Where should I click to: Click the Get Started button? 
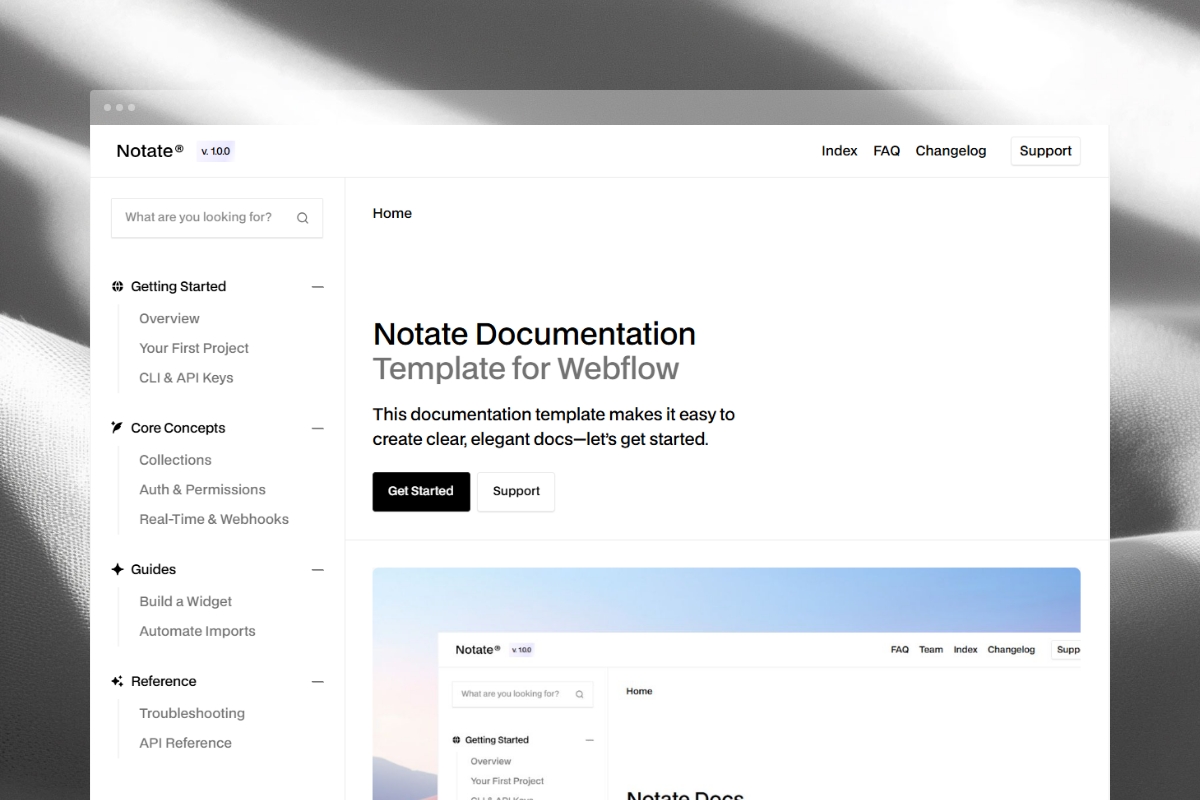(x=421, y=491)
